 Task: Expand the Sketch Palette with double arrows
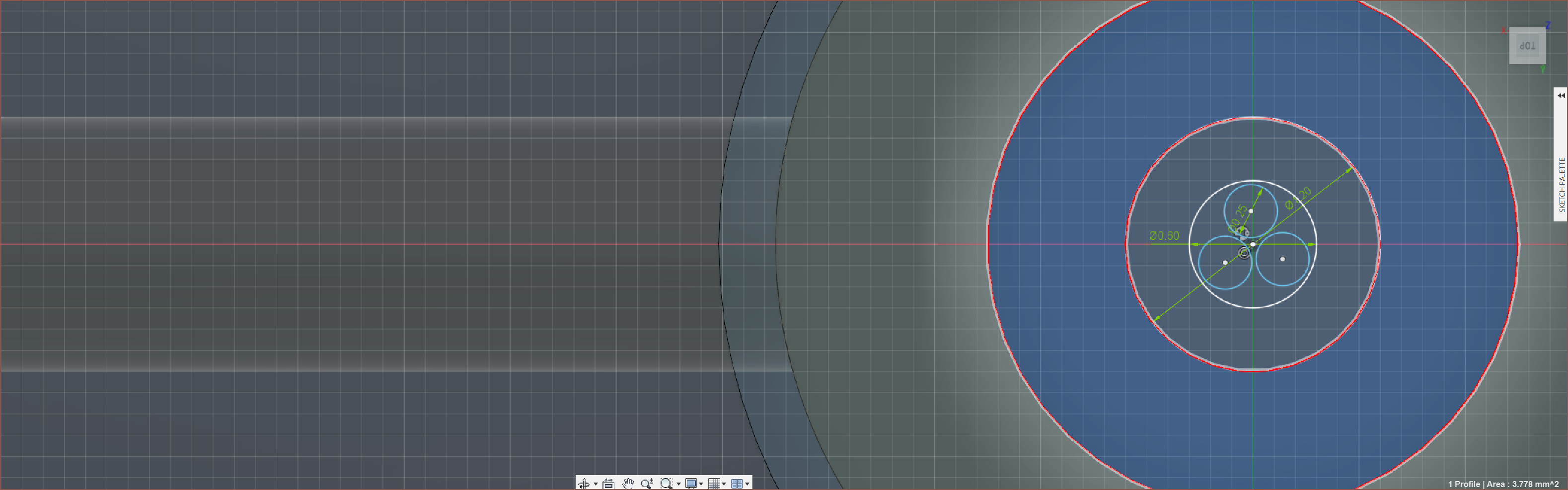tap(1561, 95)
